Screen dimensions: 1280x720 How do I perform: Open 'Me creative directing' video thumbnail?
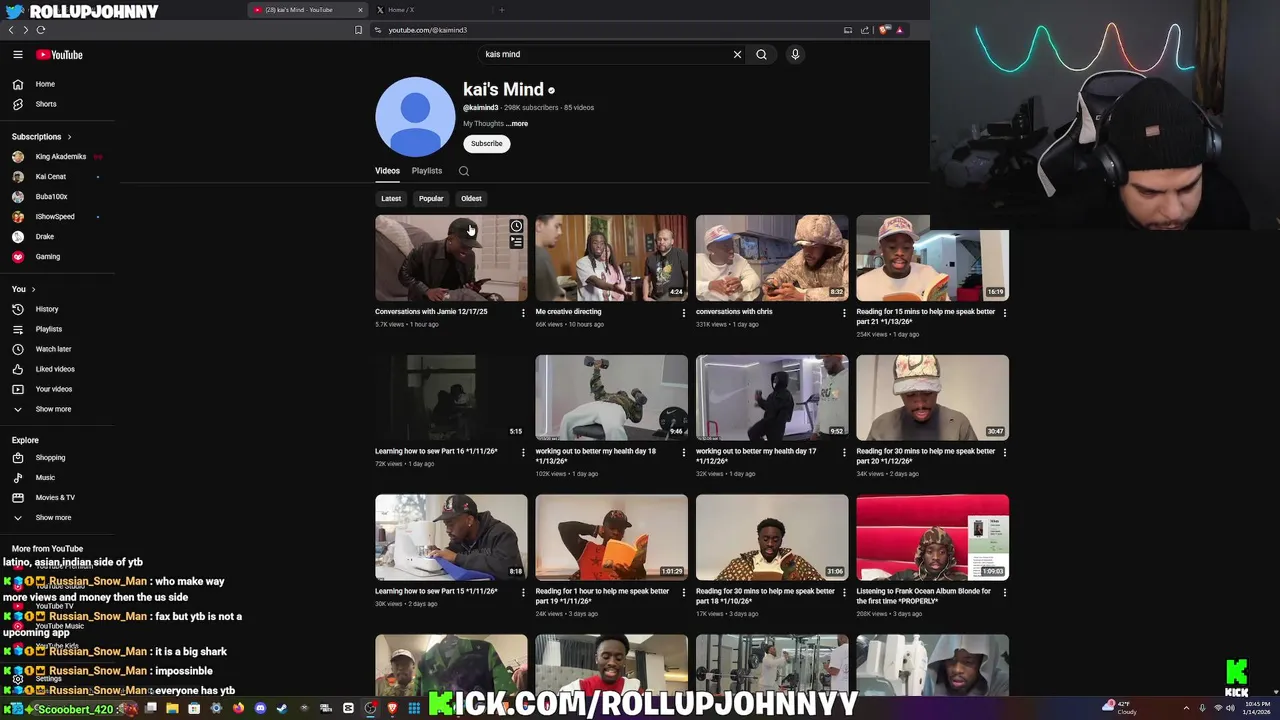pyautogui.click(x=611, y=258)
